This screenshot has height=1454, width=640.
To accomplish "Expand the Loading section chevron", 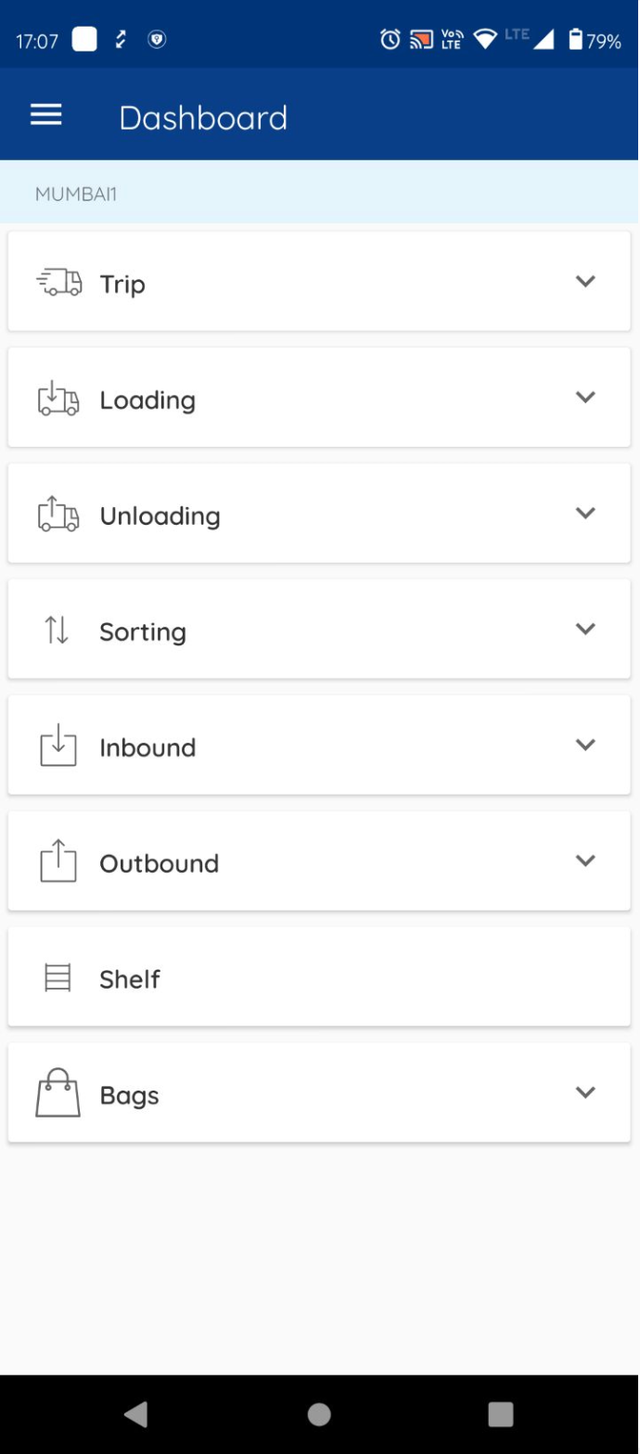I will [586, 397].
